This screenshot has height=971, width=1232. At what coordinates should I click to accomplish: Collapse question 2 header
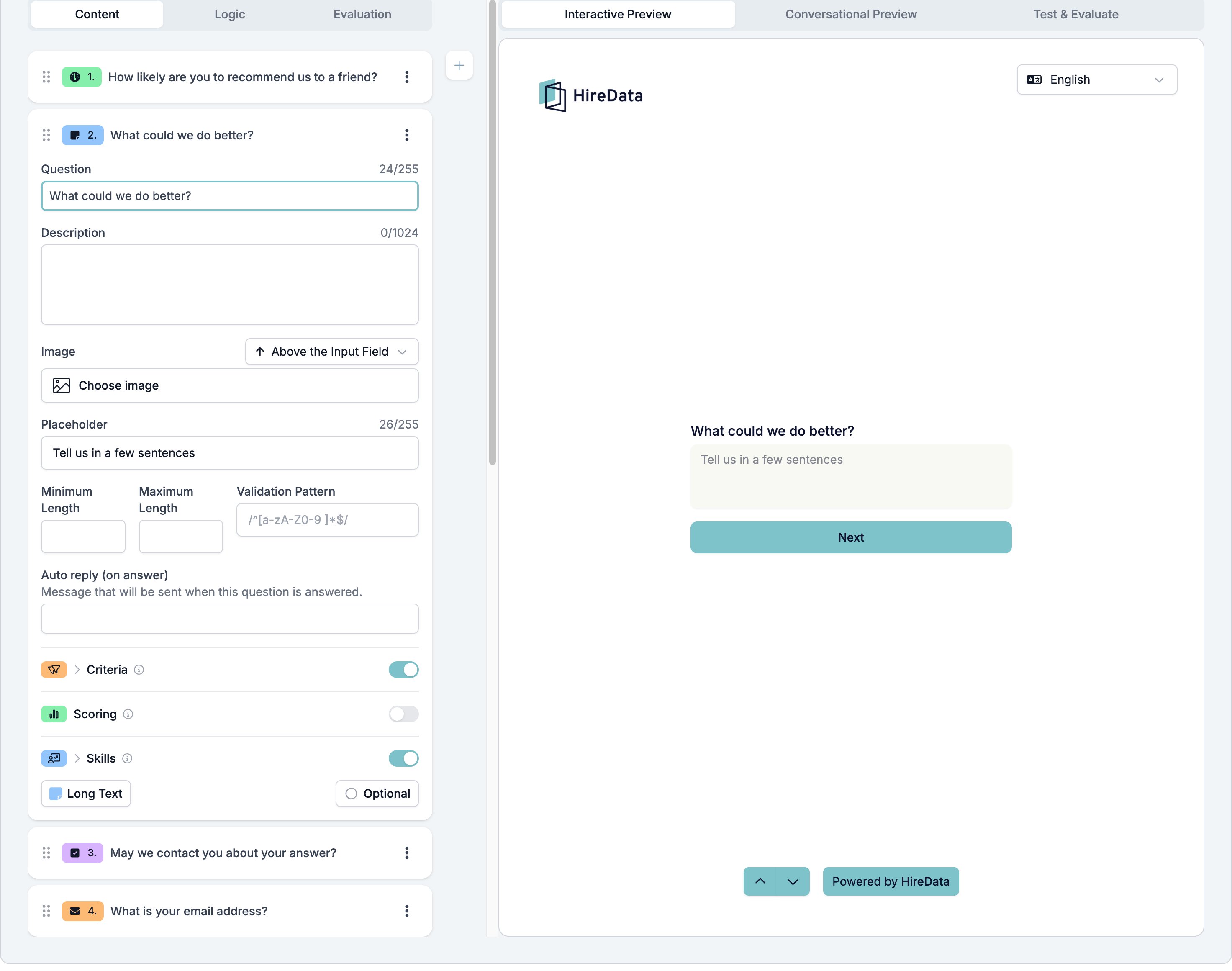pos(182,135)
